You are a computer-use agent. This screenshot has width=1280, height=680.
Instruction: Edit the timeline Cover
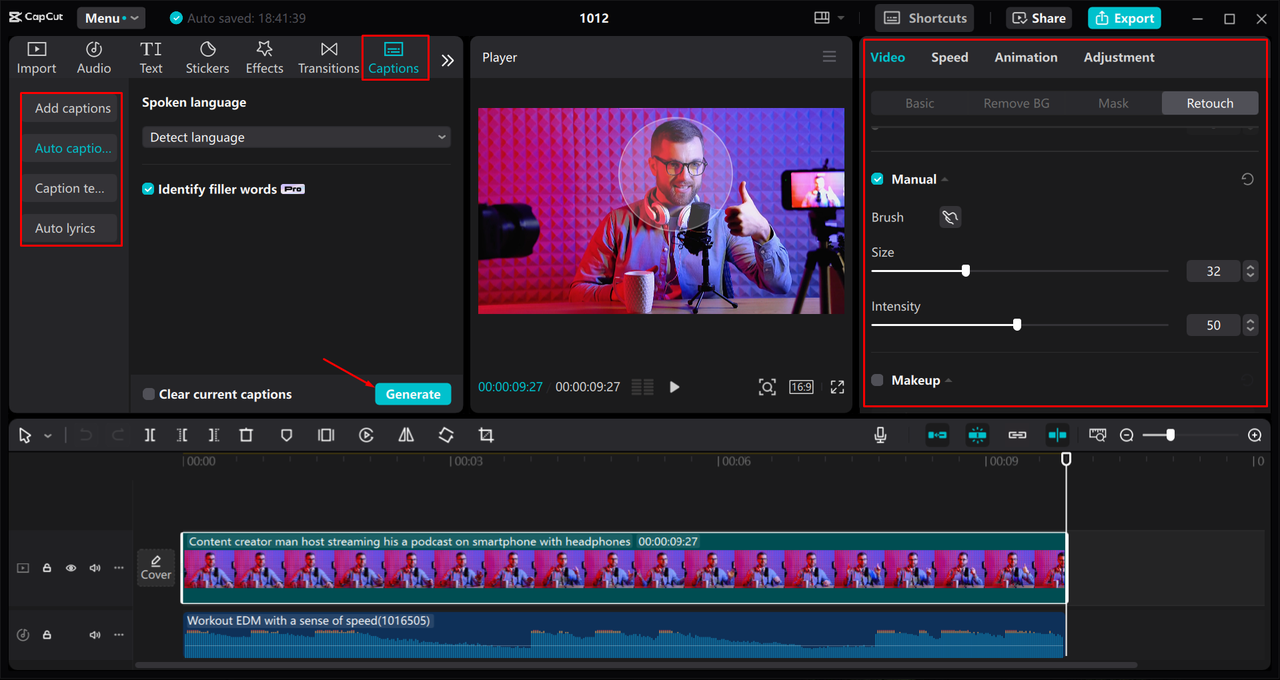click(x=156, y=567)
